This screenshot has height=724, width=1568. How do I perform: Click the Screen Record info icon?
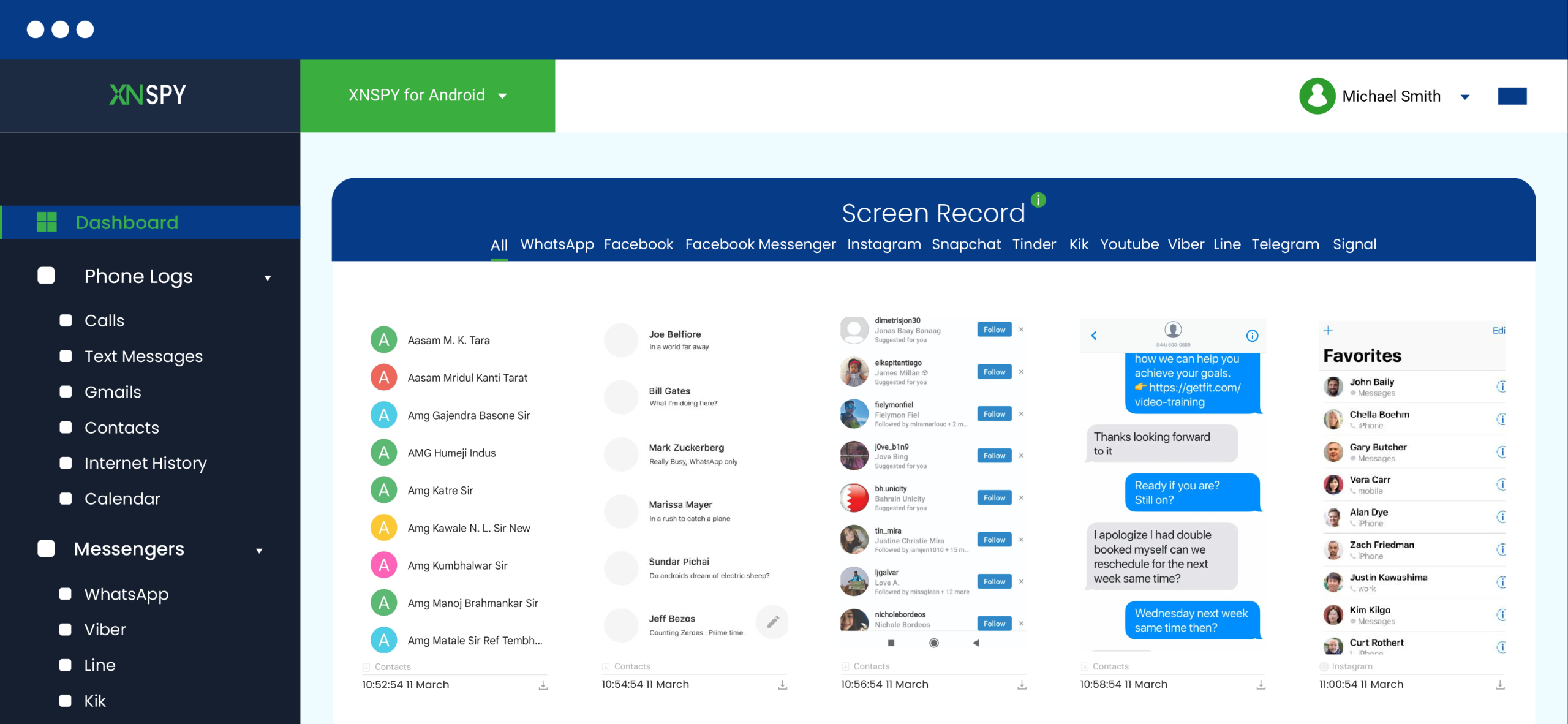[1038, 200]
